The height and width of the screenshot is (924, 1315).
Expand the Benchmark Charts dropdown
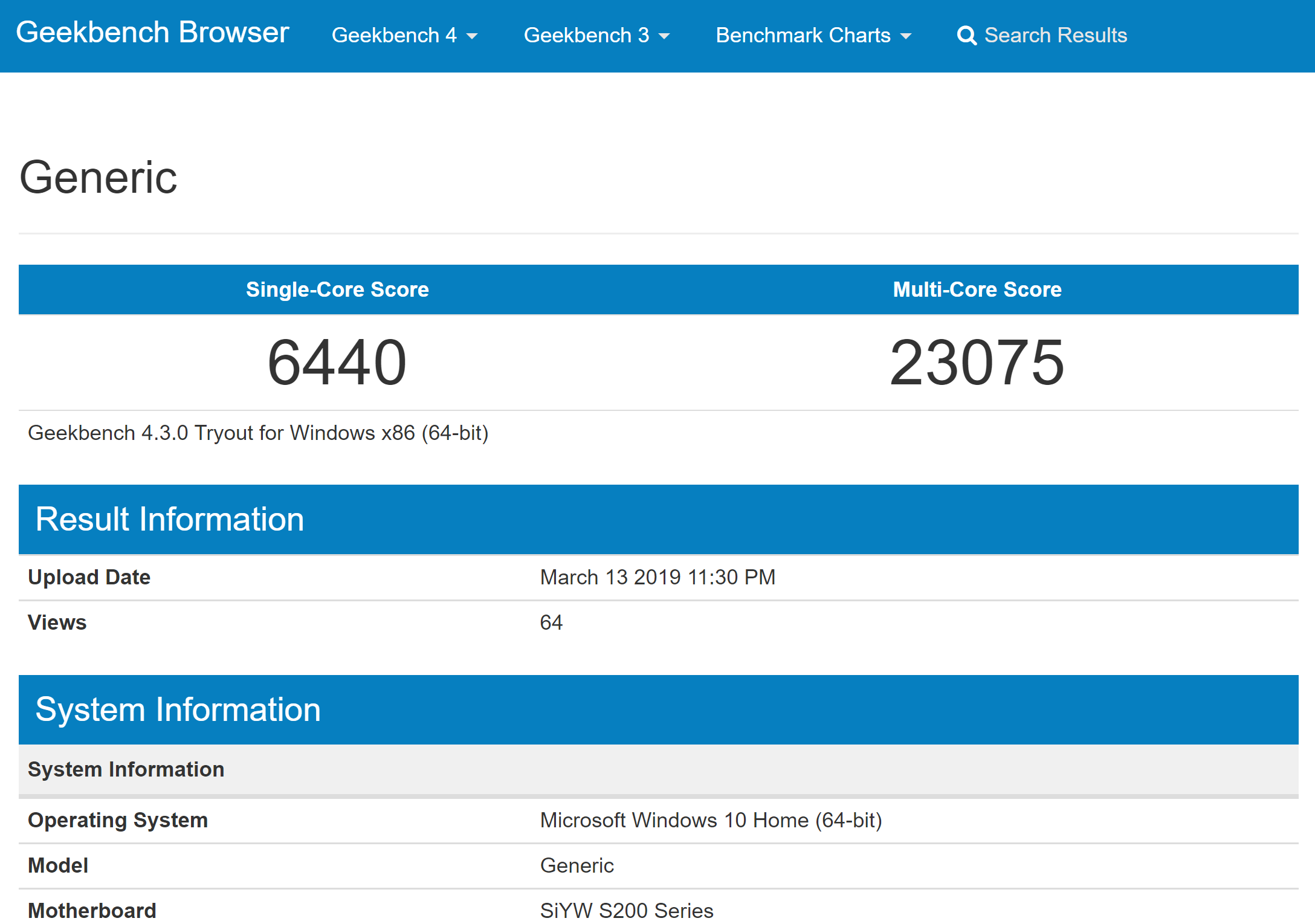(x=813, y=35)
